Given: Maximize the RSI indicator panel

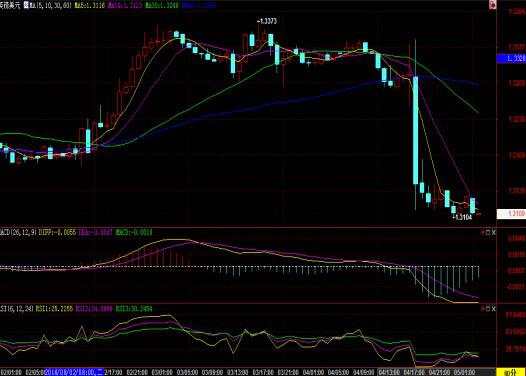Looking at the screenshot, I should click(x=488, y=309).
